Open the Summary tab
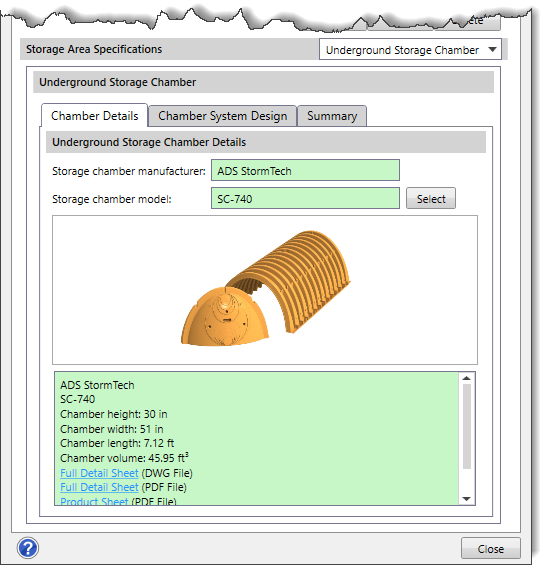This screenshot has width=547, height=565. point(332,116)
